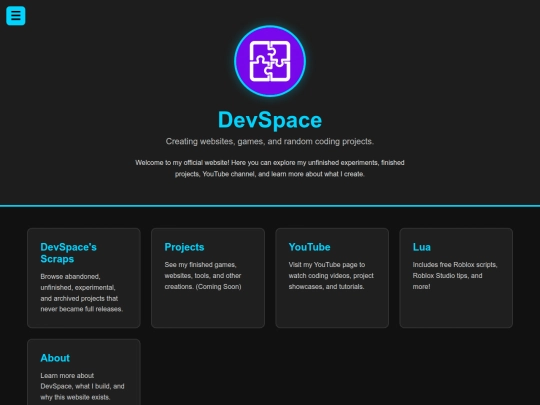Screen dimensions: 540x405
Task: Open the About card title
Action: click(55, 358)
